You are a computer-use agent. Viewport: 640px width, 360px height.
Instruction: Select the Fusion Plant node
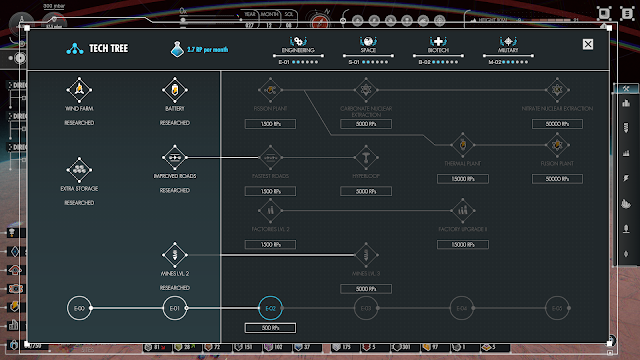tap(557, 145)
